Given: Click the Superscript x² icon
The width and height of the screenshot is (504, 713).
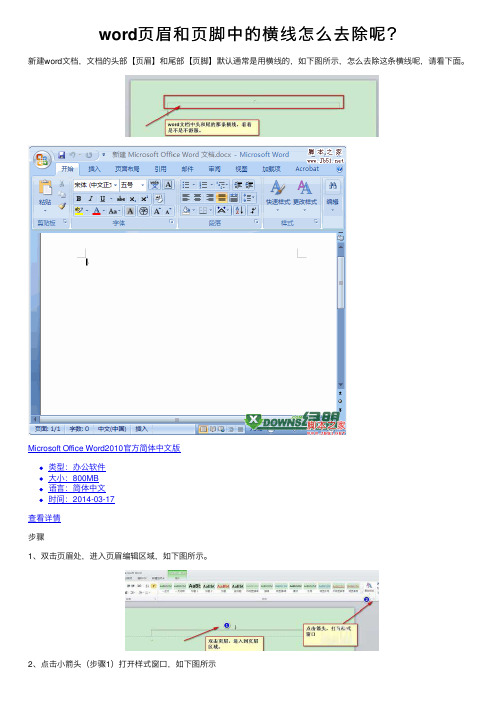Looking at the screenshot, I should coord(144,199).
